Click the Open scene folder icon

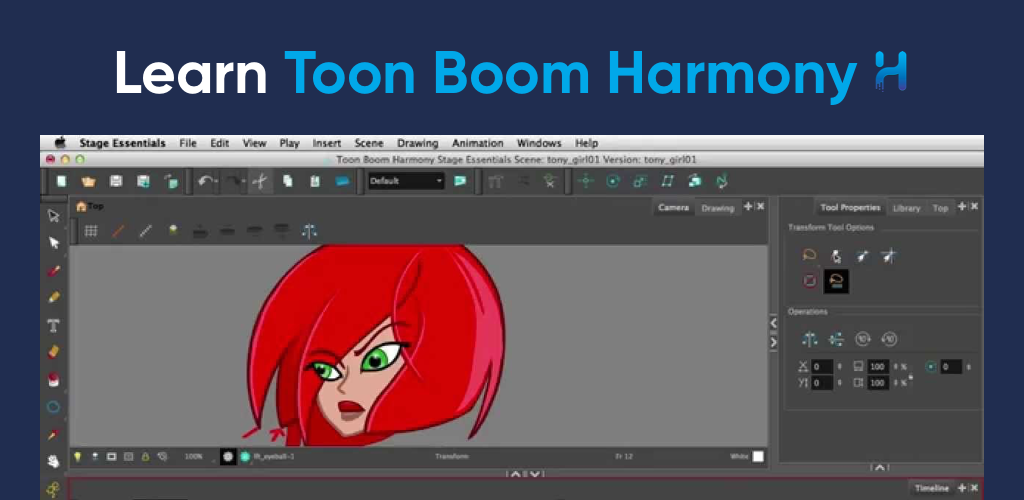[88, 181]
